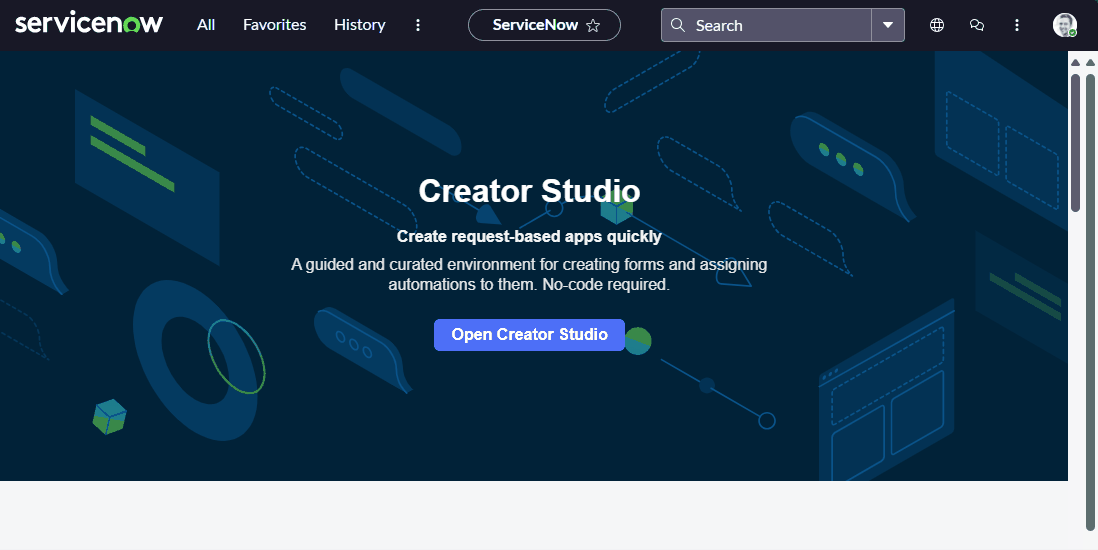The height and width of the screenshot is (550, 1098).
Task: Open the user profile avatar menu
Action: (x=1064, y=25)
